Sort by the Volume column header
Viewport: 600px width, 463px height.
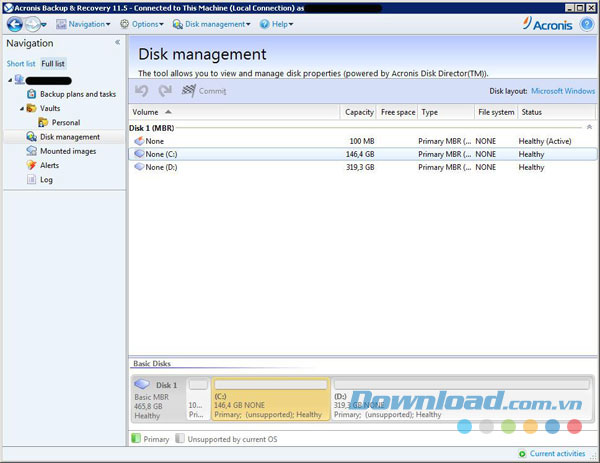[234, 112]
